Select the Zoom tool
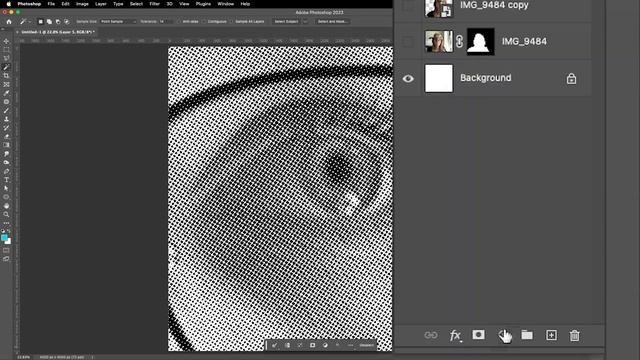The height and width of the screenshot is (360, 640). coord(6,214)
